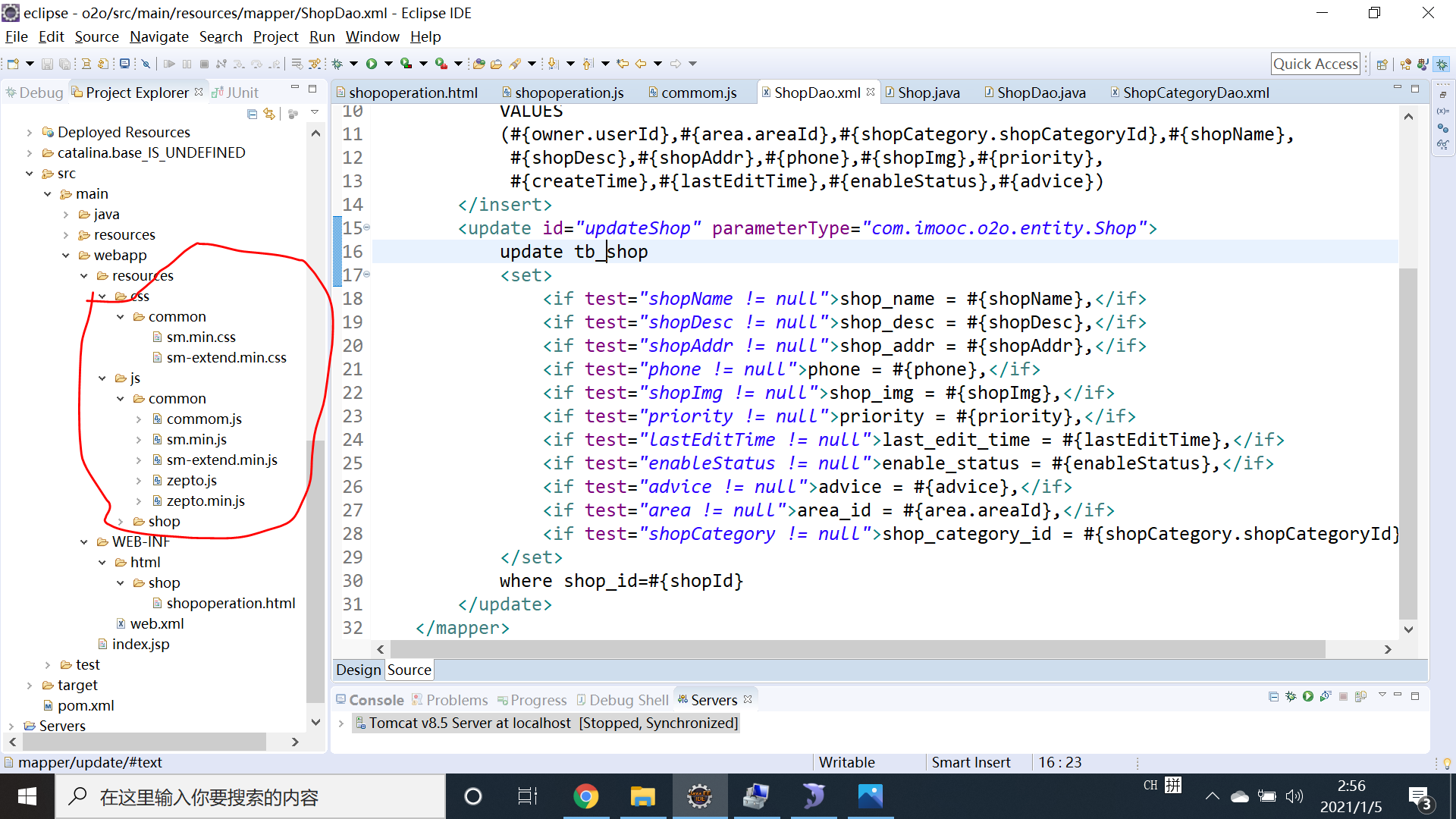Click the New file wizard icon
This screenshot has height=819, width=1456.
coord(13,64)
